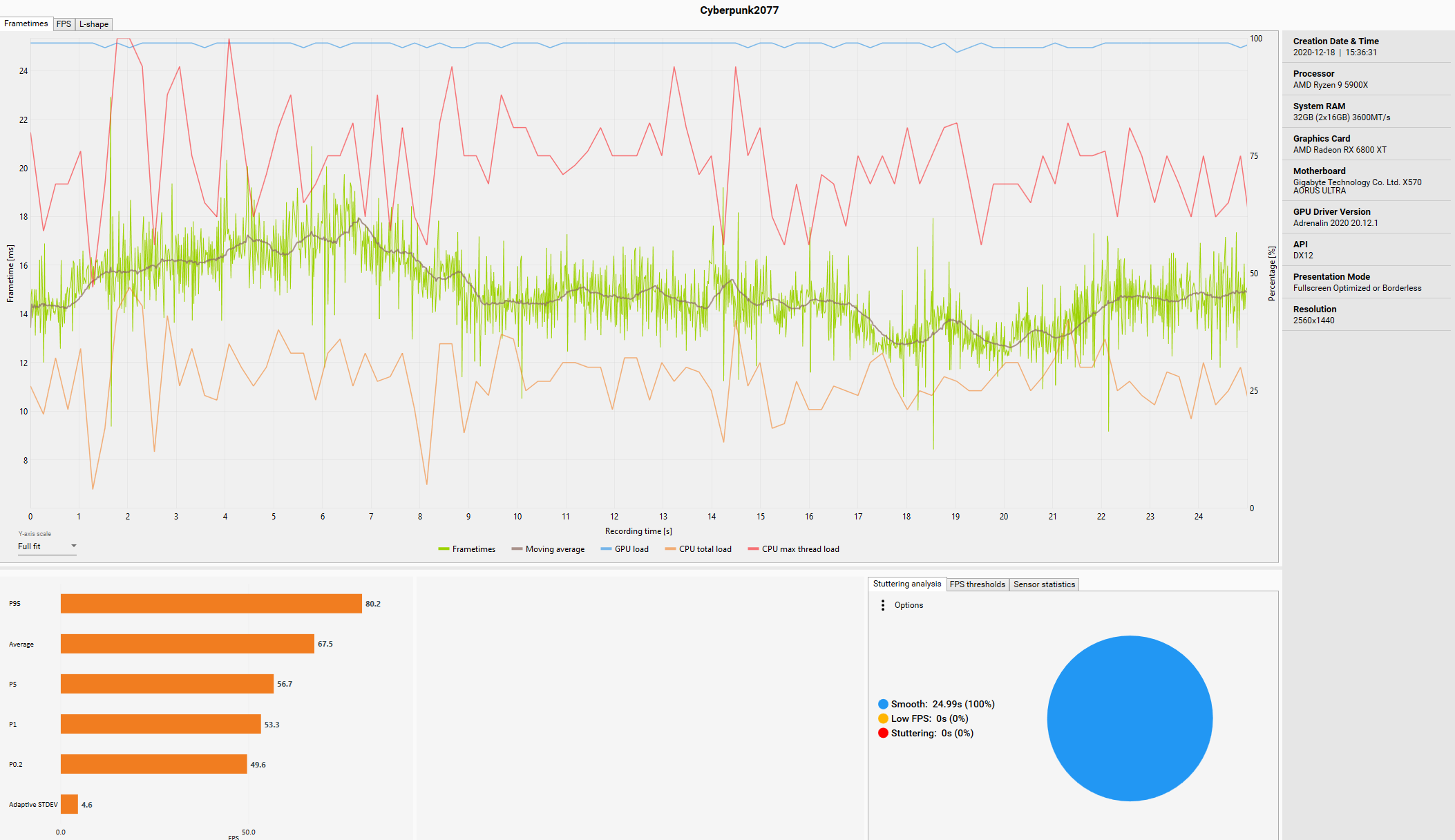Image resolution: width=1455 pixels, height=840 pixels.
Task: Click the yellow Low FPS legend dot
Action: click(883, 718)
